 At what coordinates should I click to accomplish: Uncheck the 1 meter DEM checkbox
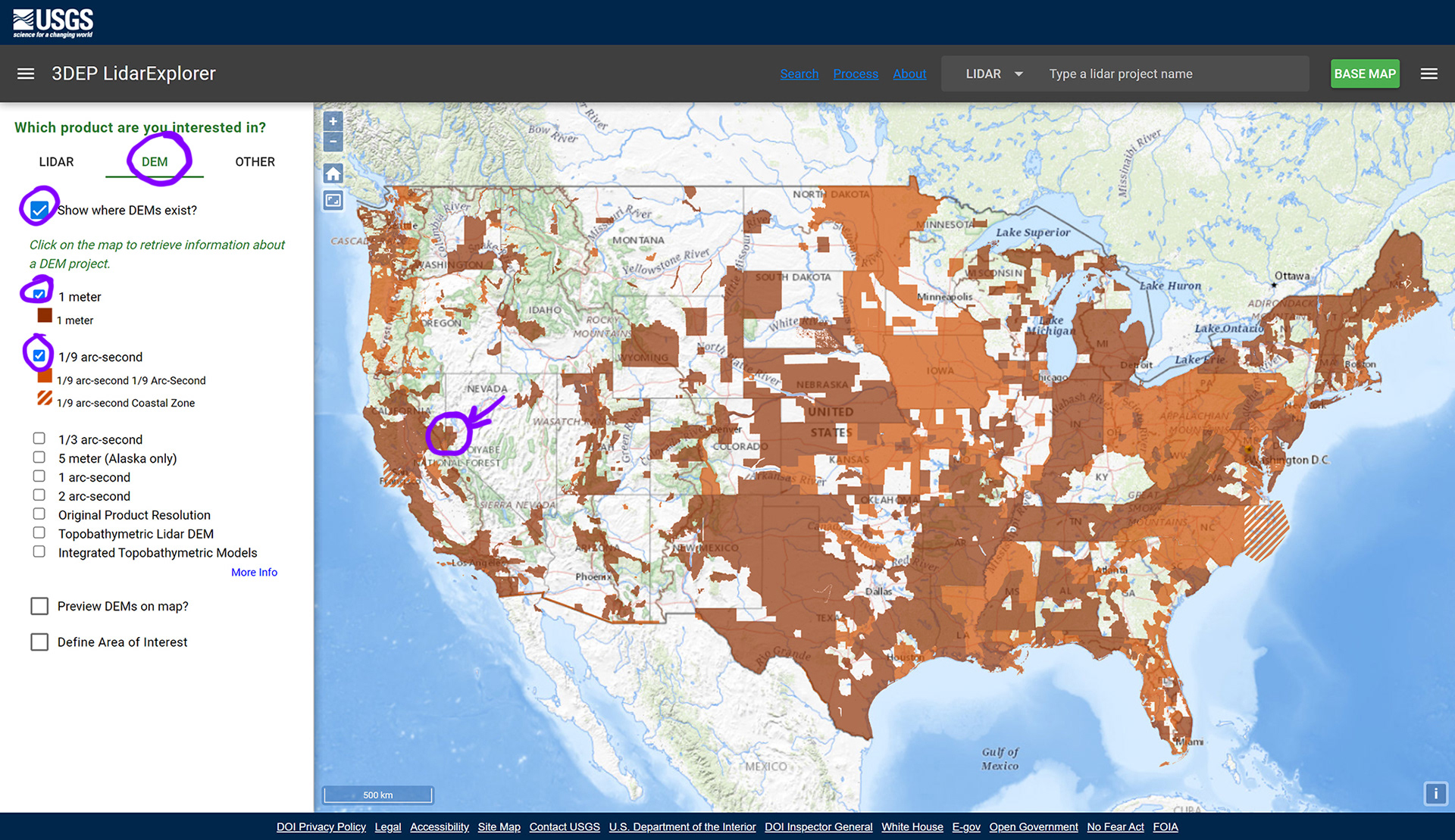click(39, 295)
